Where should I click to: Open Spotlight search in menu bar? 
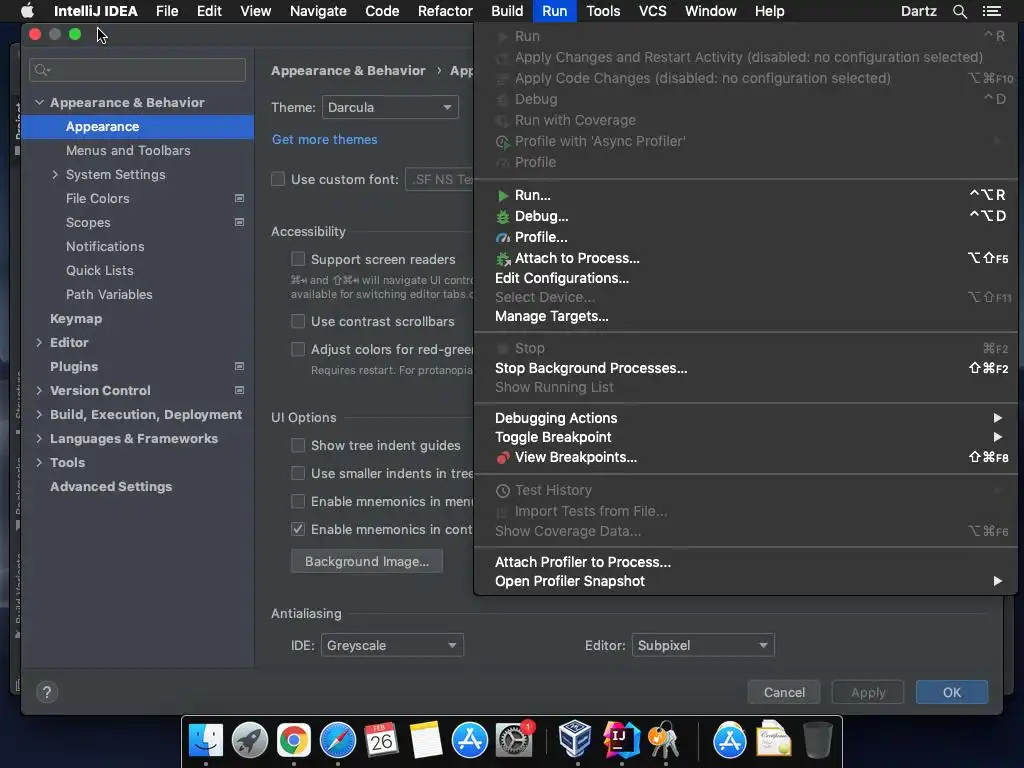[959, 11]
